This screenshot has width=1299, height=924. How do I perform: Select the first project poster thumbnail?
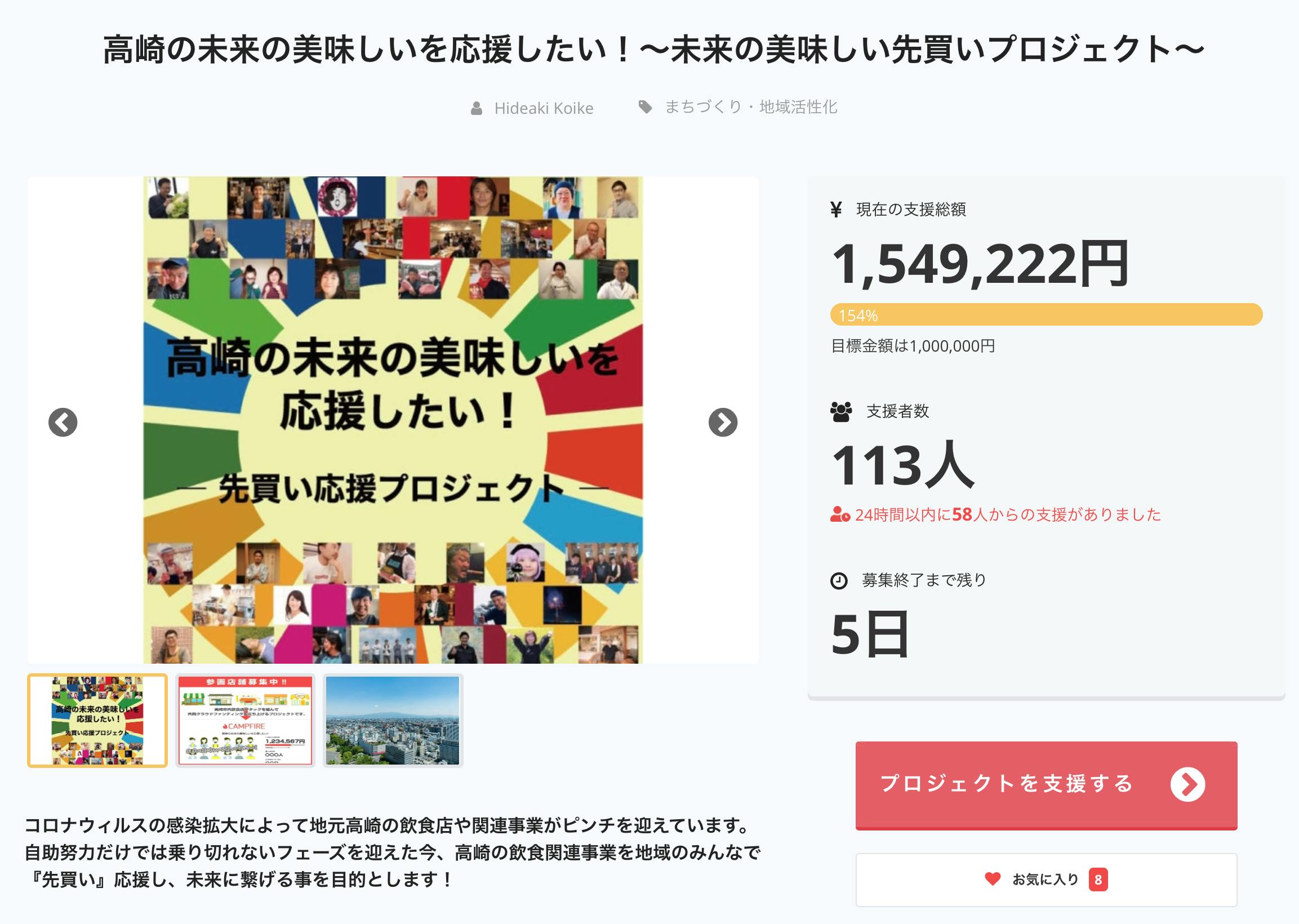[x=97, y=720]
